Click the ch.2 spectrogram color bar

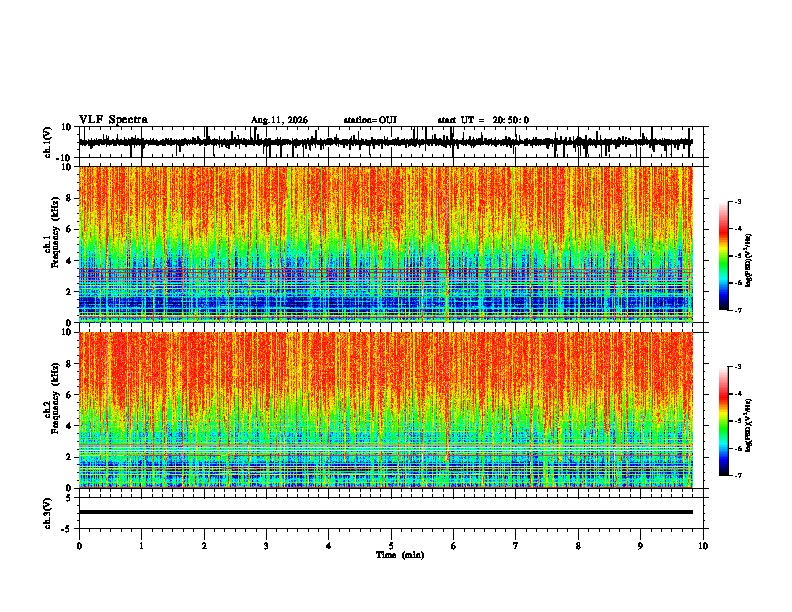pos(723,421)
